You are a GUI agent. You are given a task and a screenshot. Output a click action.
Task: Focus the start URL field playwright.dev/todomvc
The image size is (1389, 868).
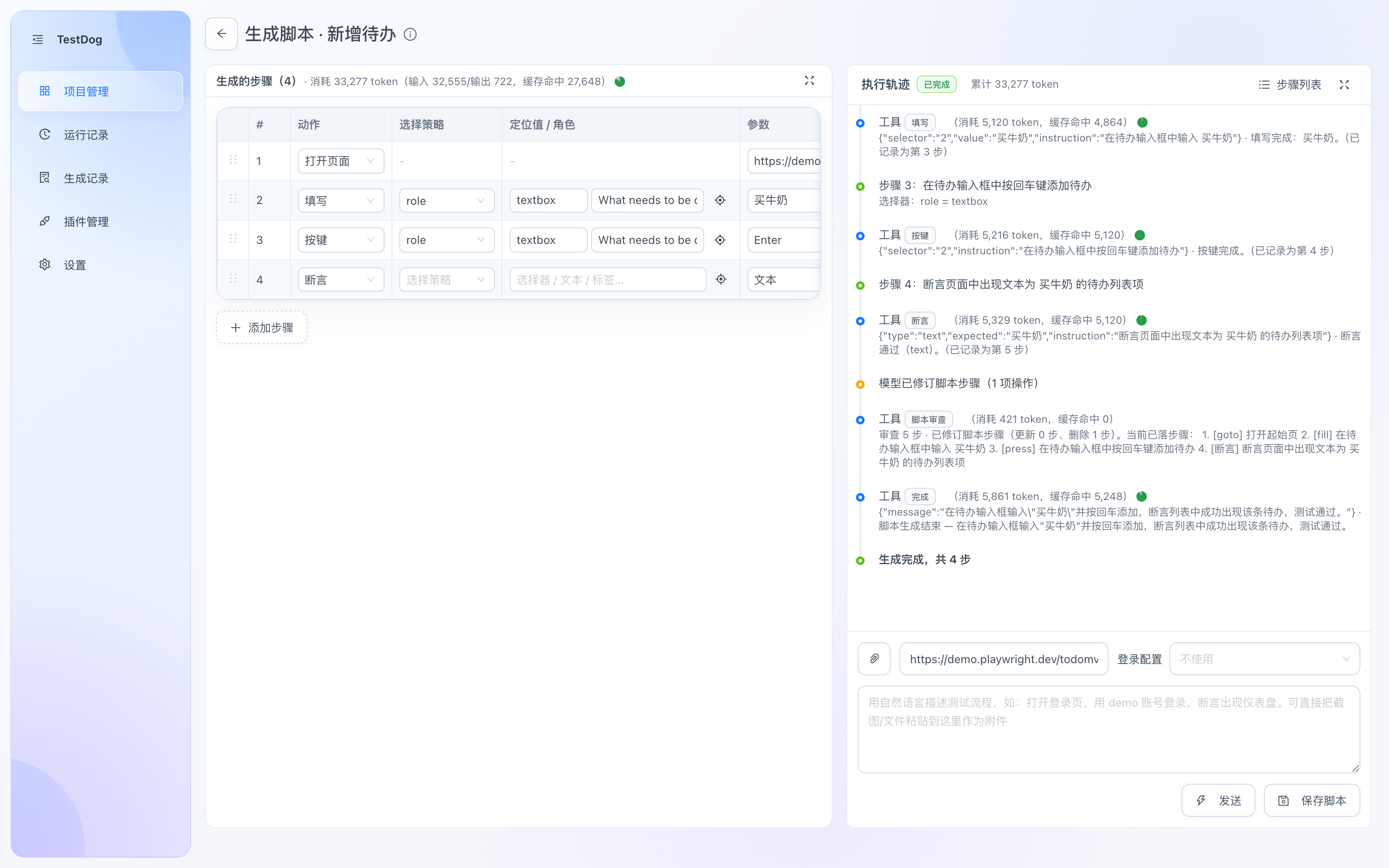(x=1004, y=659)
